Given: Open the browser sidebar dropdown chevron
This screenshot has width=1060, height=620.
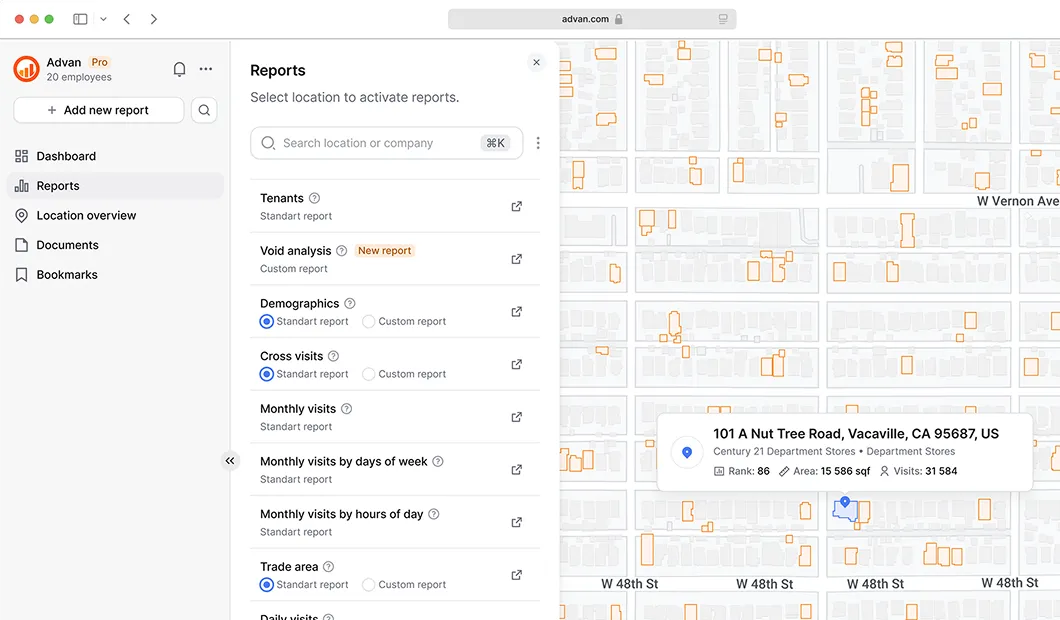Looking at the screenshot, I should pos(103,18).
